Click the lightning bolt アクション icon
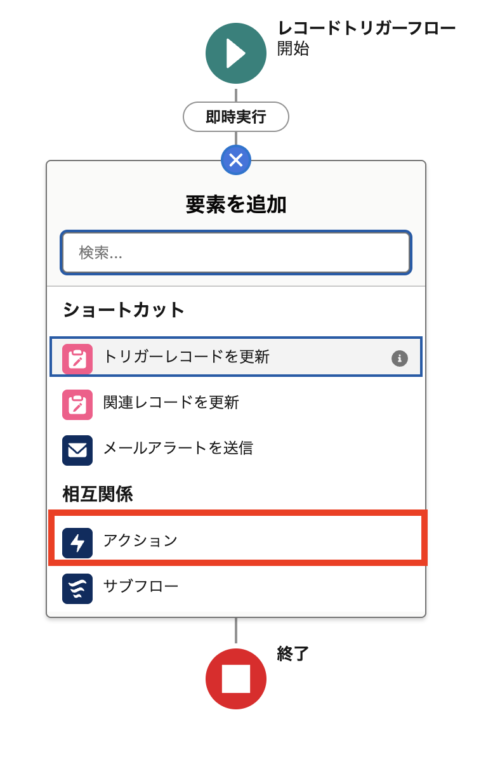 tap(77, 543)
